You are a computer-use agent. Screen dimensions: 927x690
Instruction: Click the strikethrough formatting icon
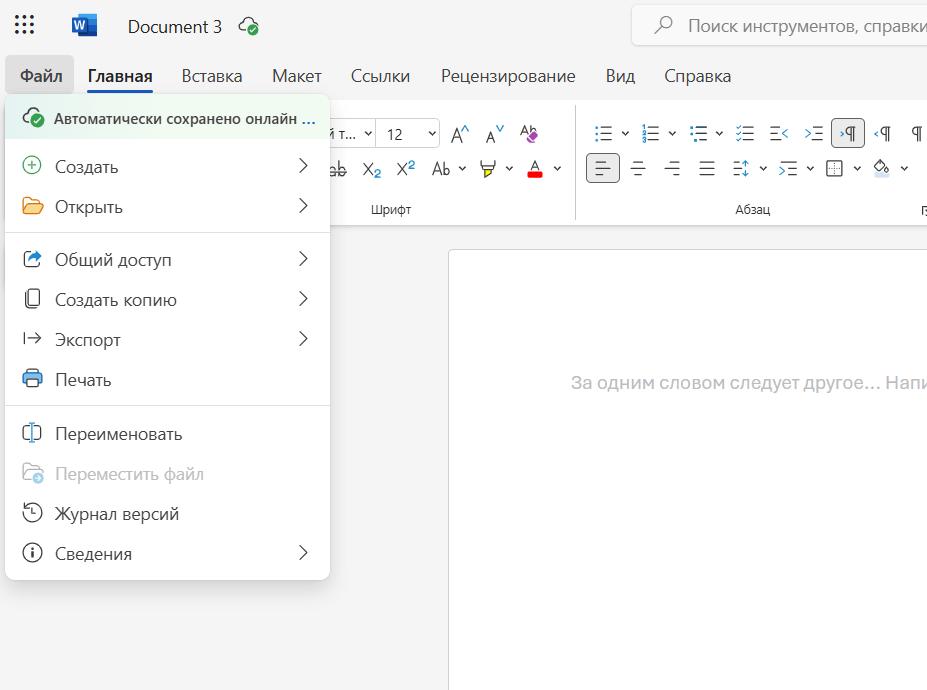pos(338,169)
